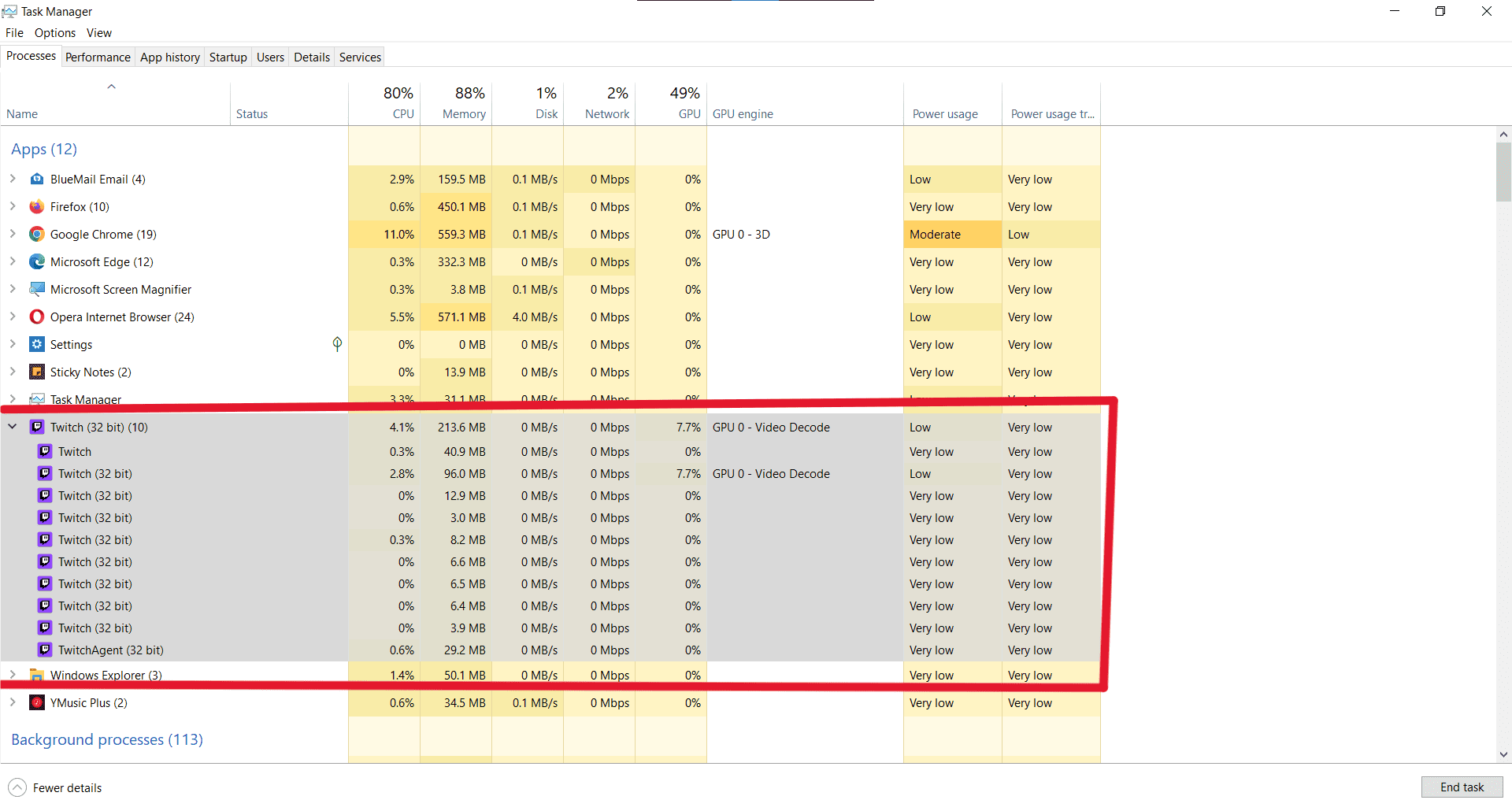Switch to the Users tab
The image size is (1512, 811).
pyautogui.click(x=270, y=57)
